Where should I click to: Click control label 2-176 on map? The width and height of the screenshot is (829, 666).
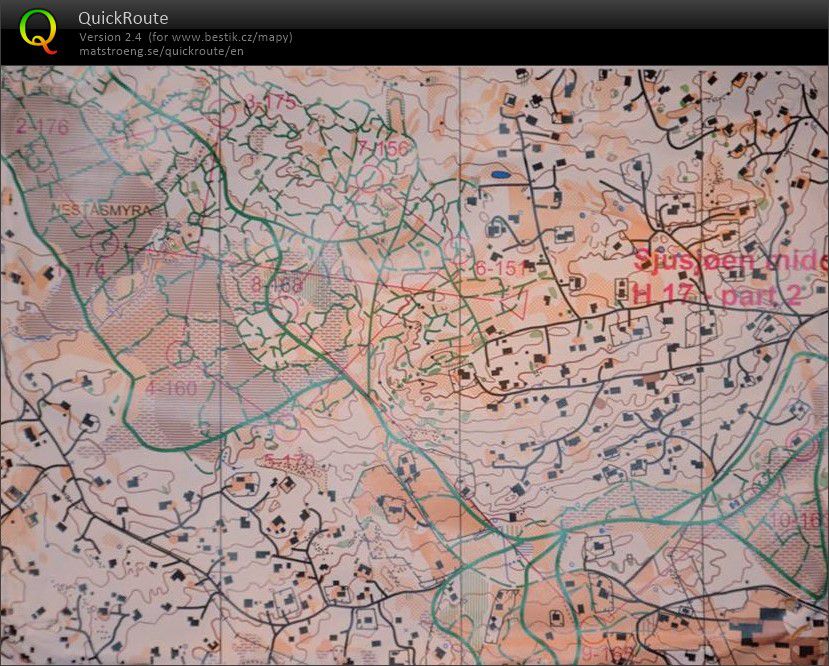(x=43, y=127)
